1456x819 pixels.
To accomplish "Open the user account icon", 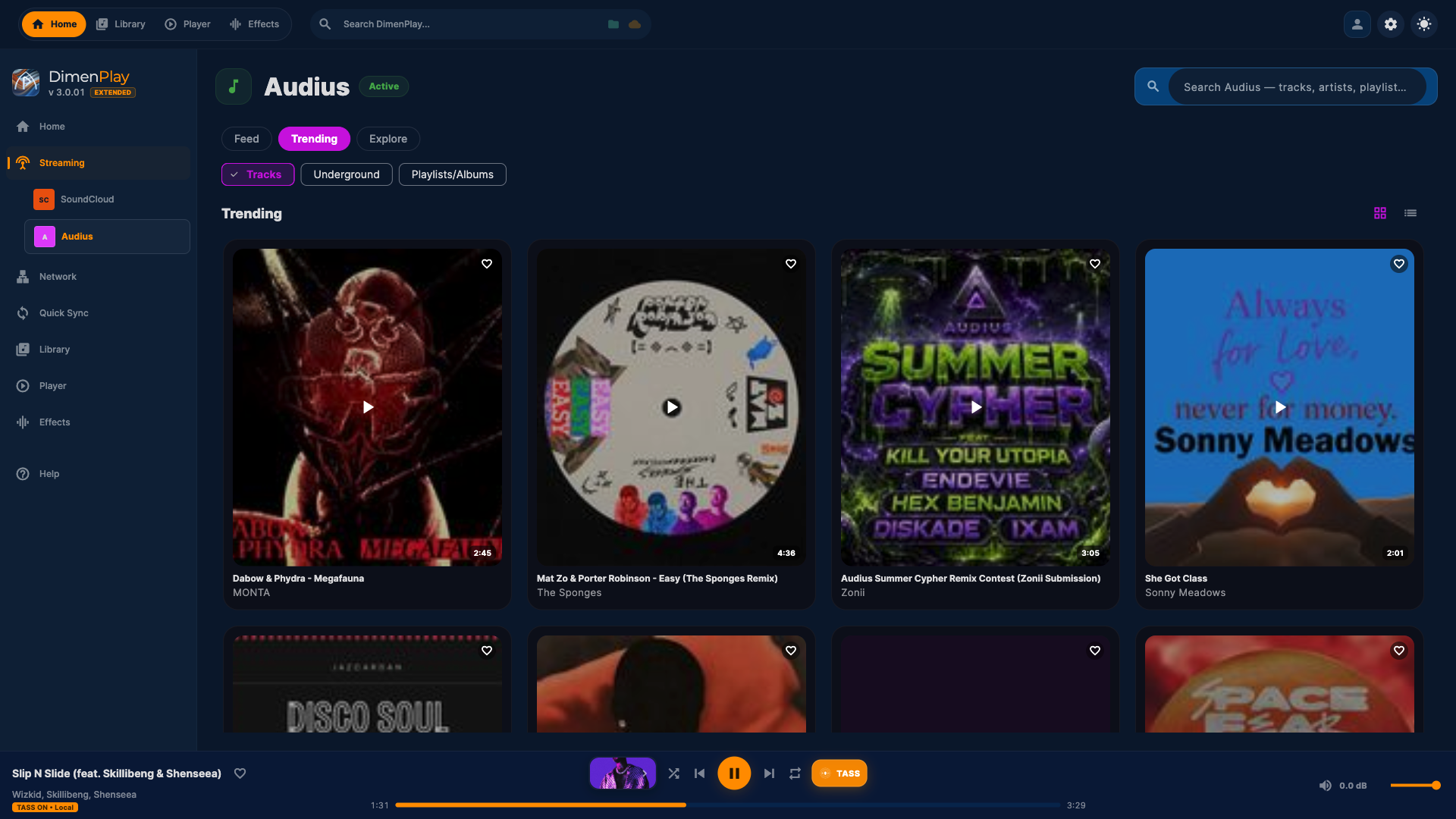I will coord(1357,24).
